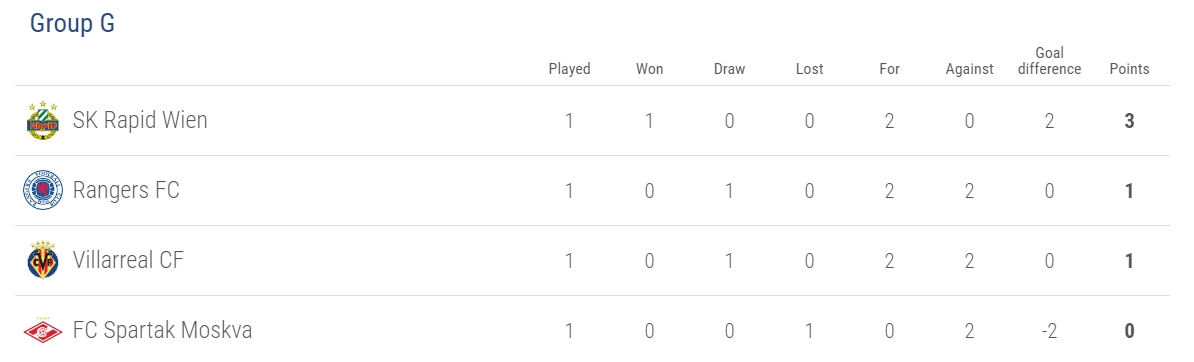The width and height of the screenshot is (1194, 362).
Task: Click the Against column header
Action: pos(969,69)
